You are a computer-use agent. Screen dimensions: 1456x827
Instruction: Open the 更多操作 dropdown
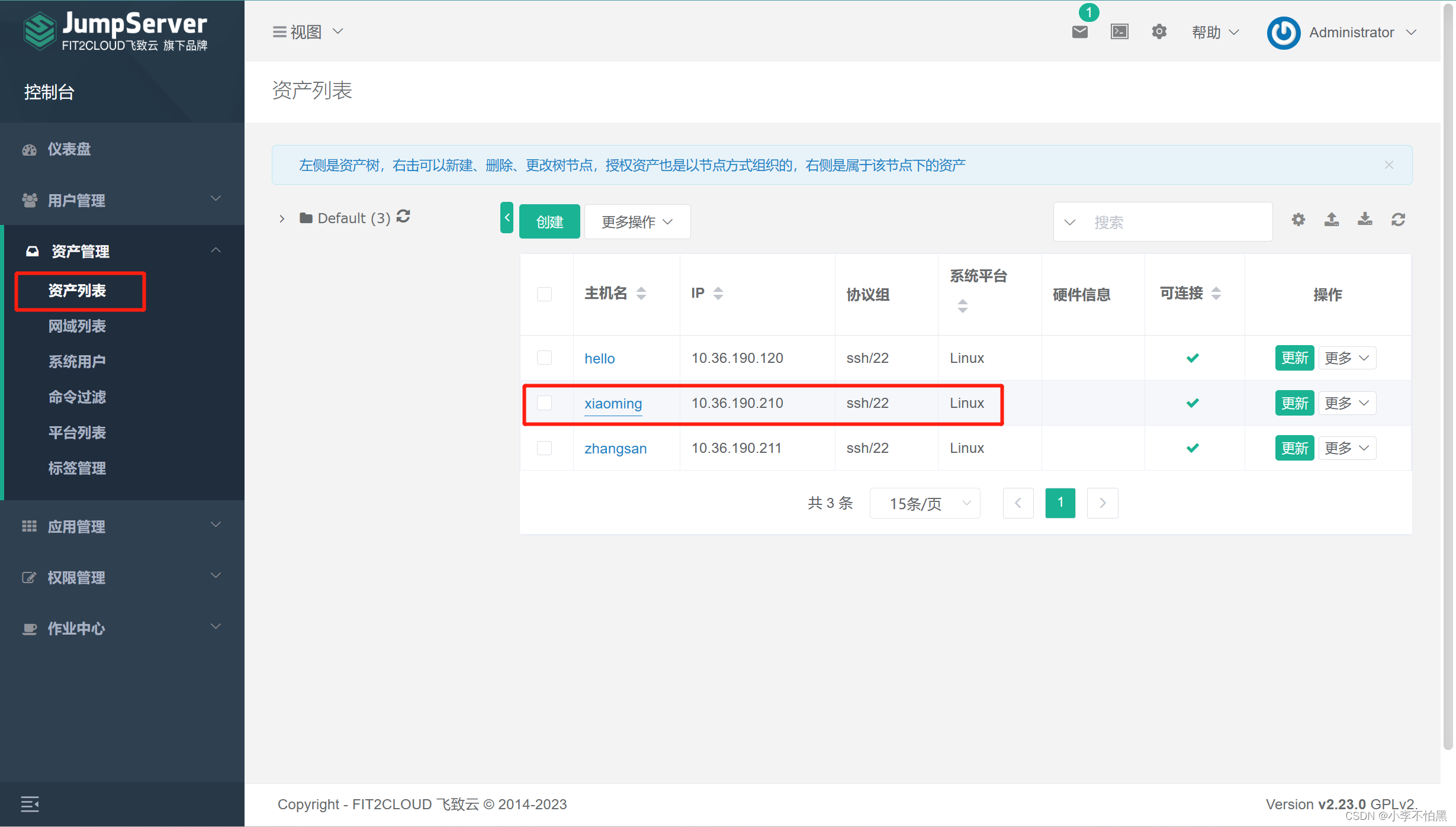click(x=637, y=221)
